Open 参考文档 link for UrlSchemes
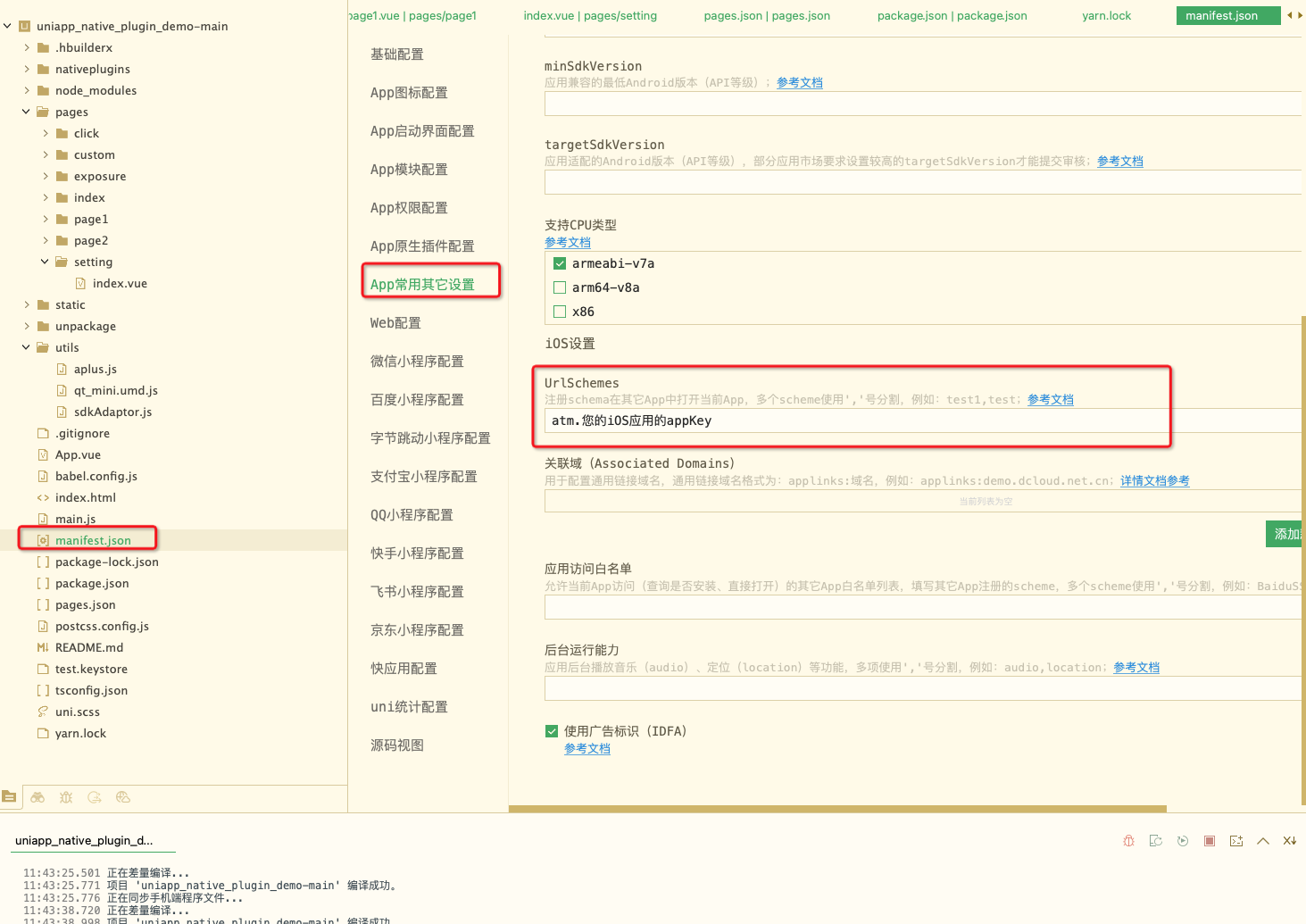Image resolution: width=1306 pixels, height=924 pixels. pos(1051,400)
